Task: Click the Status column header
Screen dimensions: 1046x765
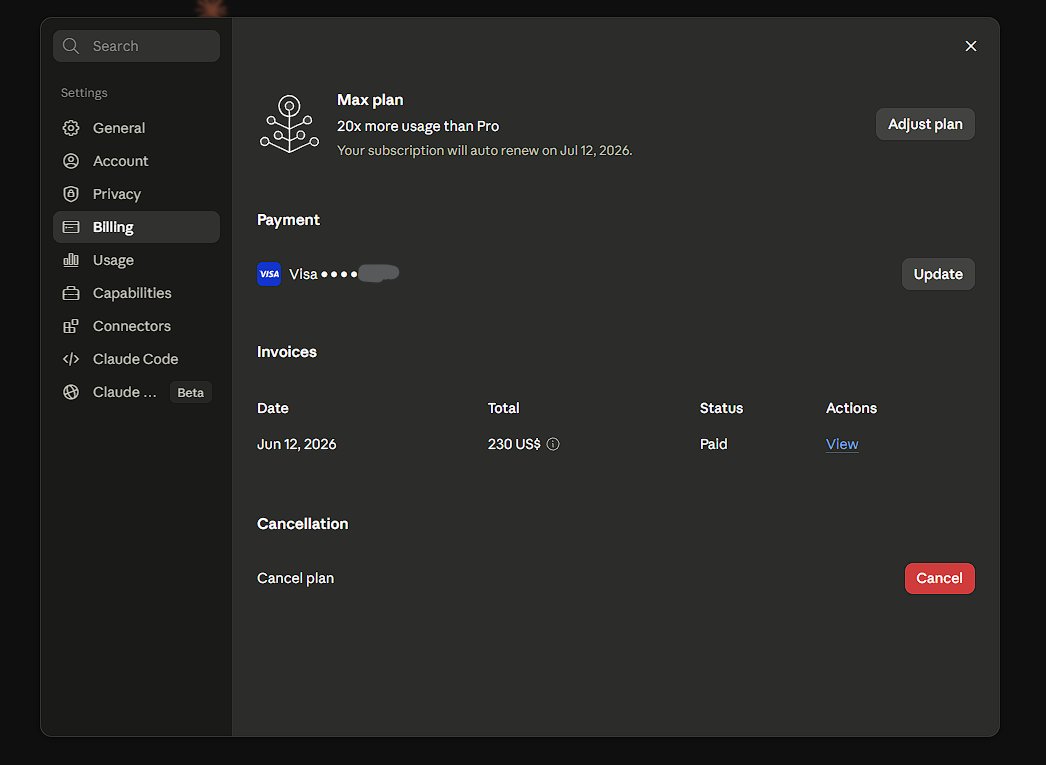Action: coord(721,408)
